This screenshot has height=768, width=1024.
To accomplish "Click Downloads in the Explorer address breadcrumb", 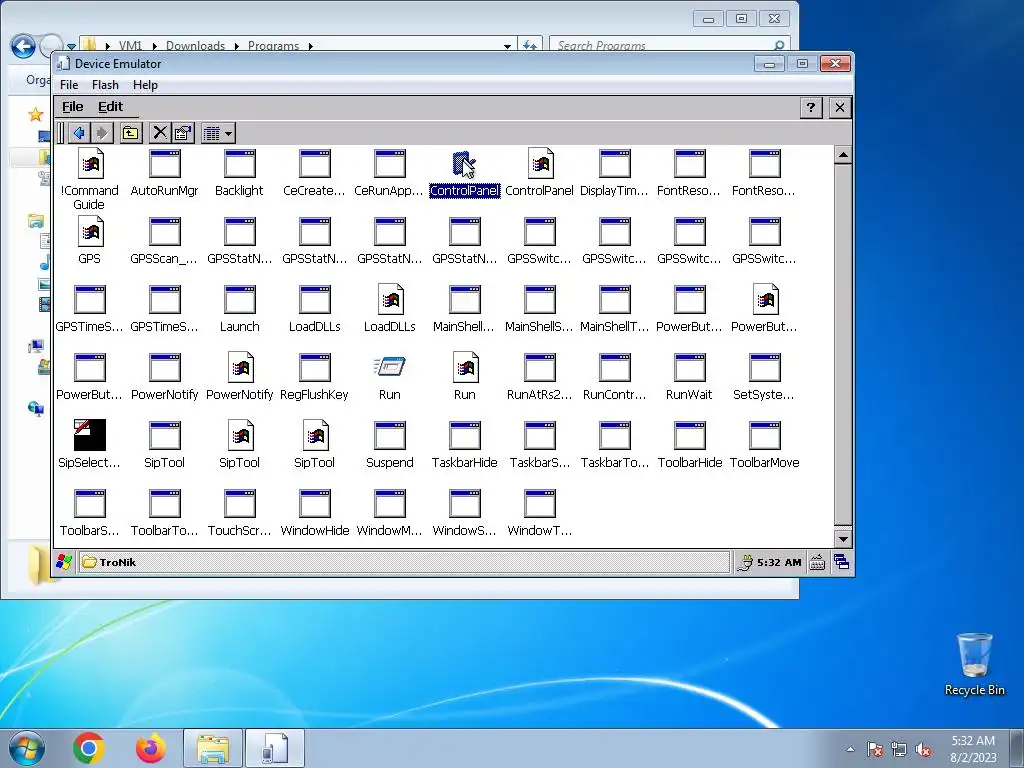I will tap(195, 46).
